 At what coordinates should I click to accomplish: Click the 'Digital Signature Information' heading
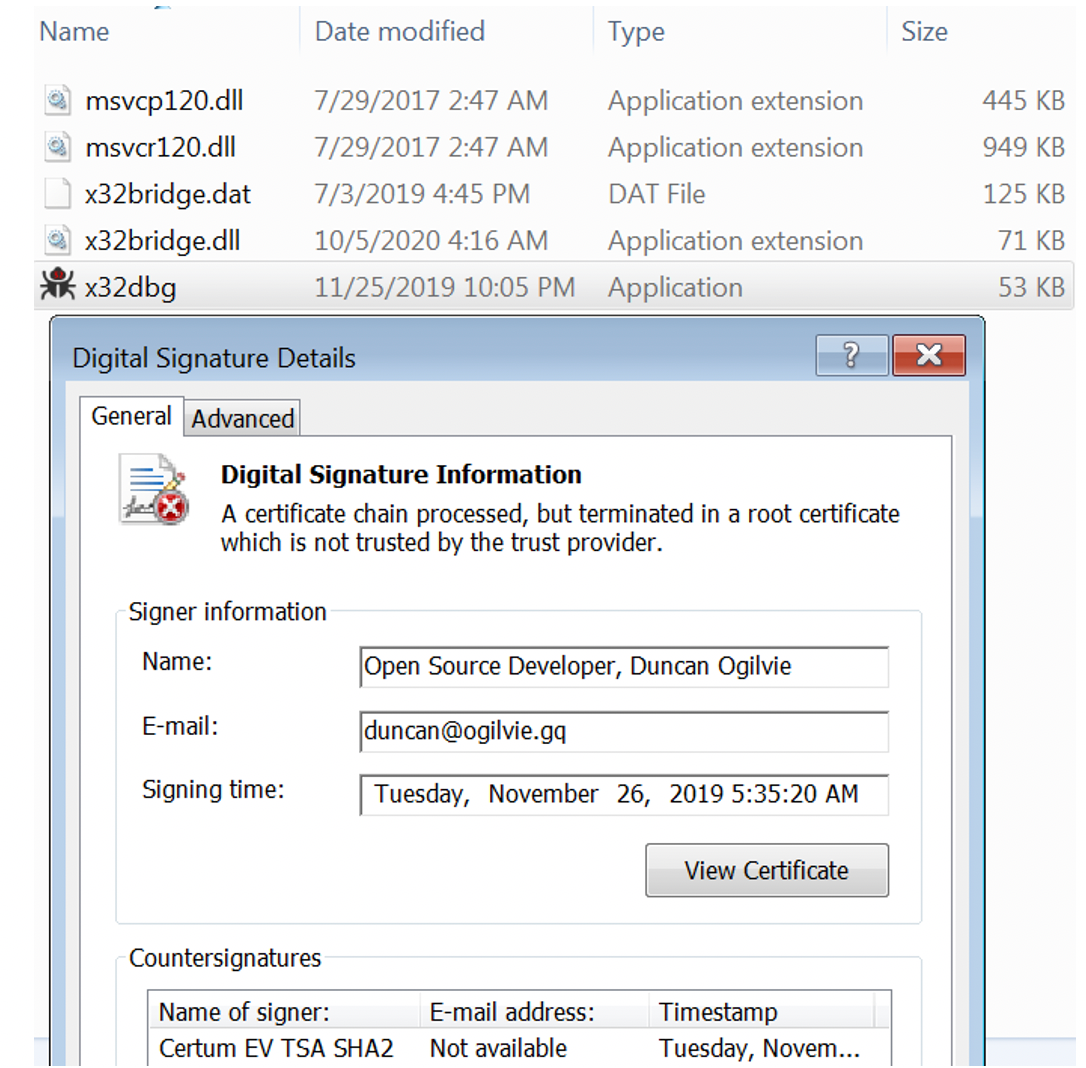click(x=401, y=475)
